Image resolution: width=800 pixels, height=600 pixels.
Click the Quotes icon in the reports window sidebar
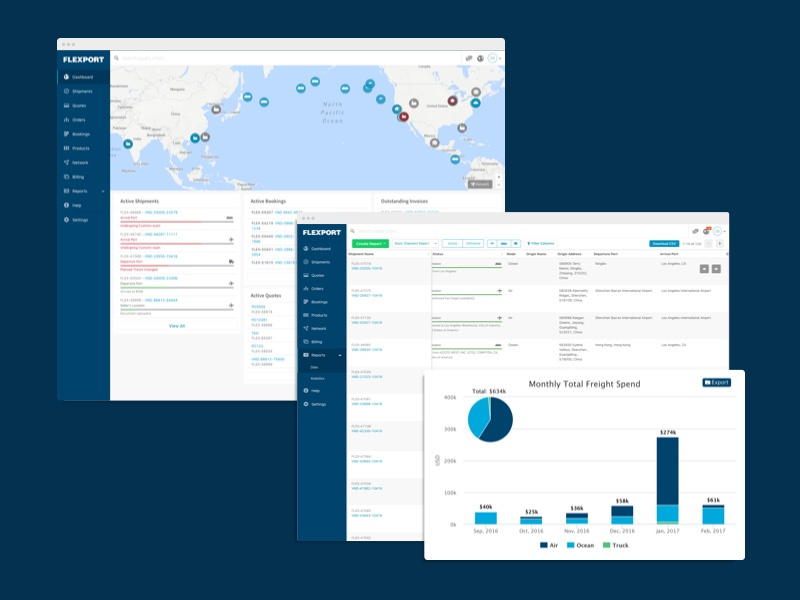click(306, 275)
